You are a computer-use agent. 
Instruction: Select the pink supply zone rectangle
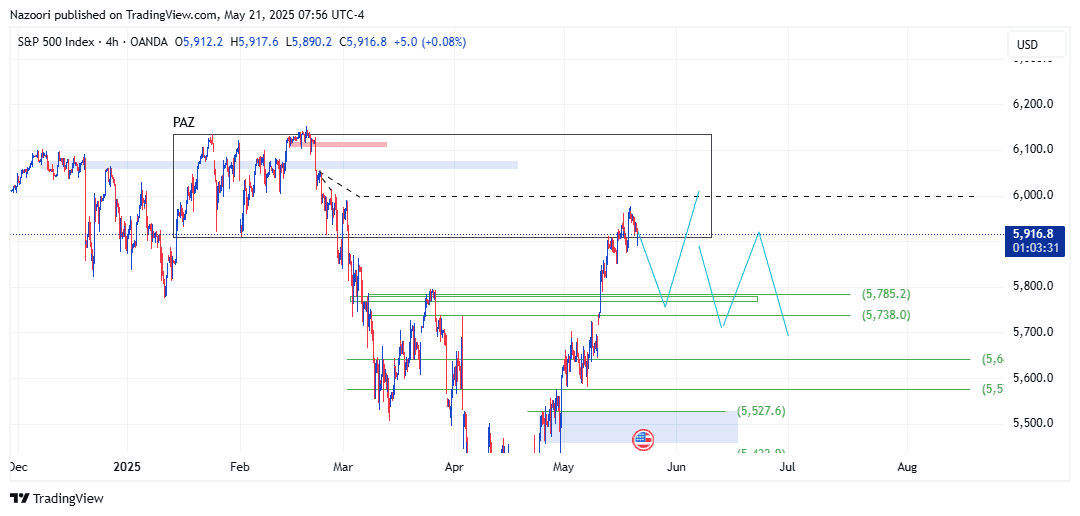click(338, 144)
